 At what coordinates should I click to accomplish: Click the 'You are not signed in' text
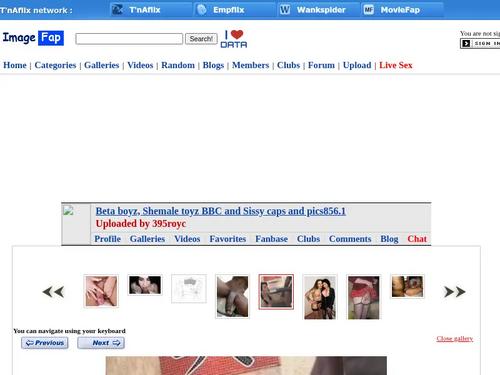480,33
